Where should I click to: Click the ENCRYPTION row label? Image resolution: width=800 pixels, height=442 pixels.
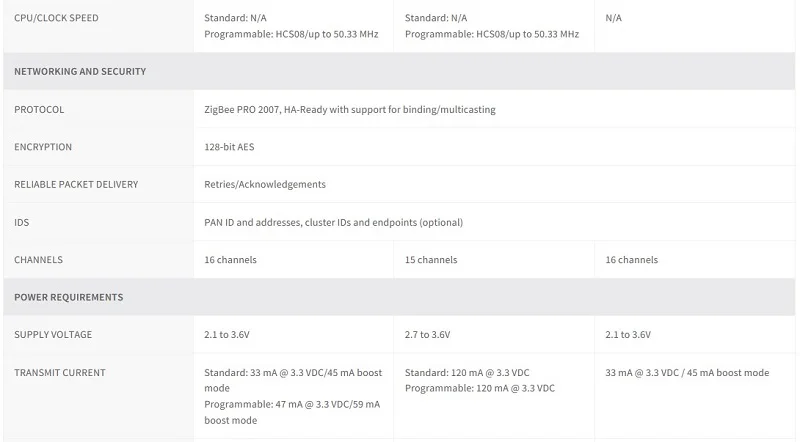(43, 147)
